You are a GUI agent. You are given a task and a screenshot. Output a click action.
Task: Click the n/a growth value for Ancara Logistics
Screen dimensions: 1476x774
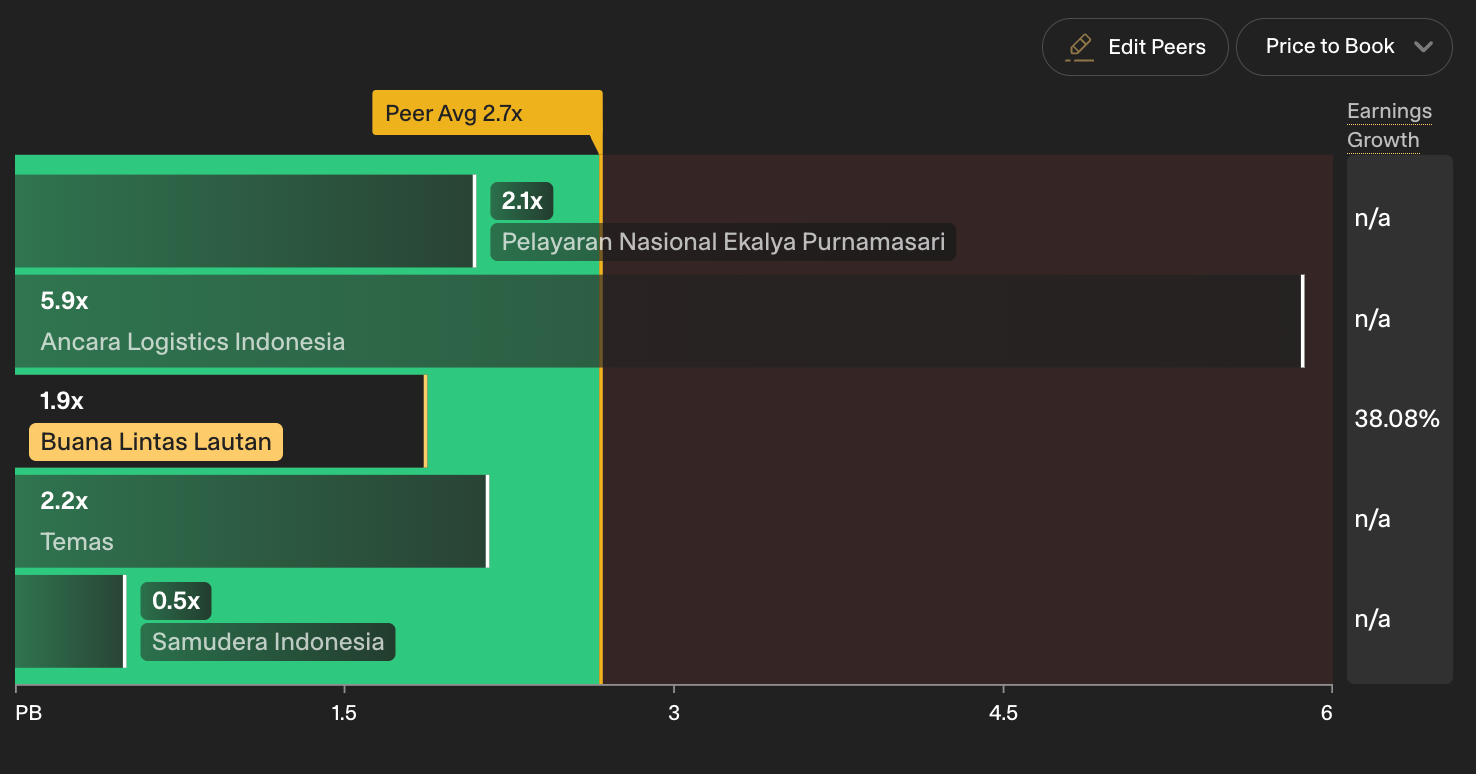coord(1373,319)
